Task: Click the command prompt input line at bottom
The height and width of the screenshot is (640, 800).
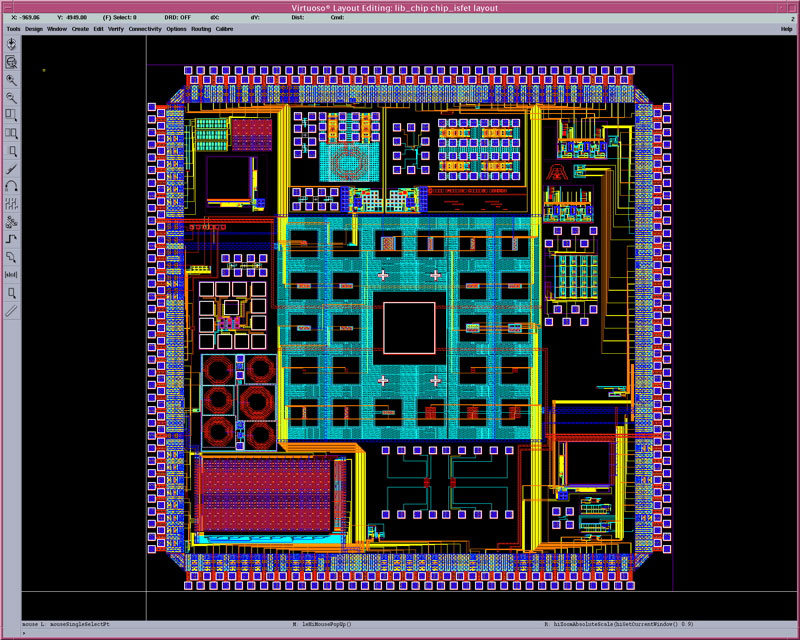Action: (x=400, y=633)
